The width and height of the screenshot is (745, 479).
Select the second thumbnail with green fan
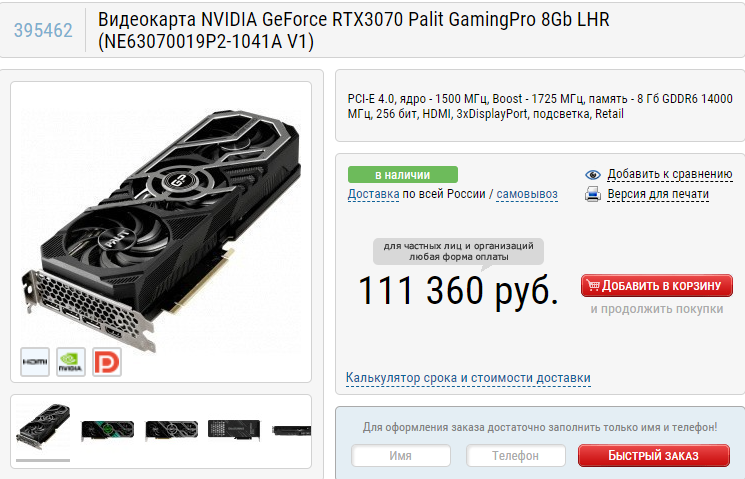pos(107,431)
